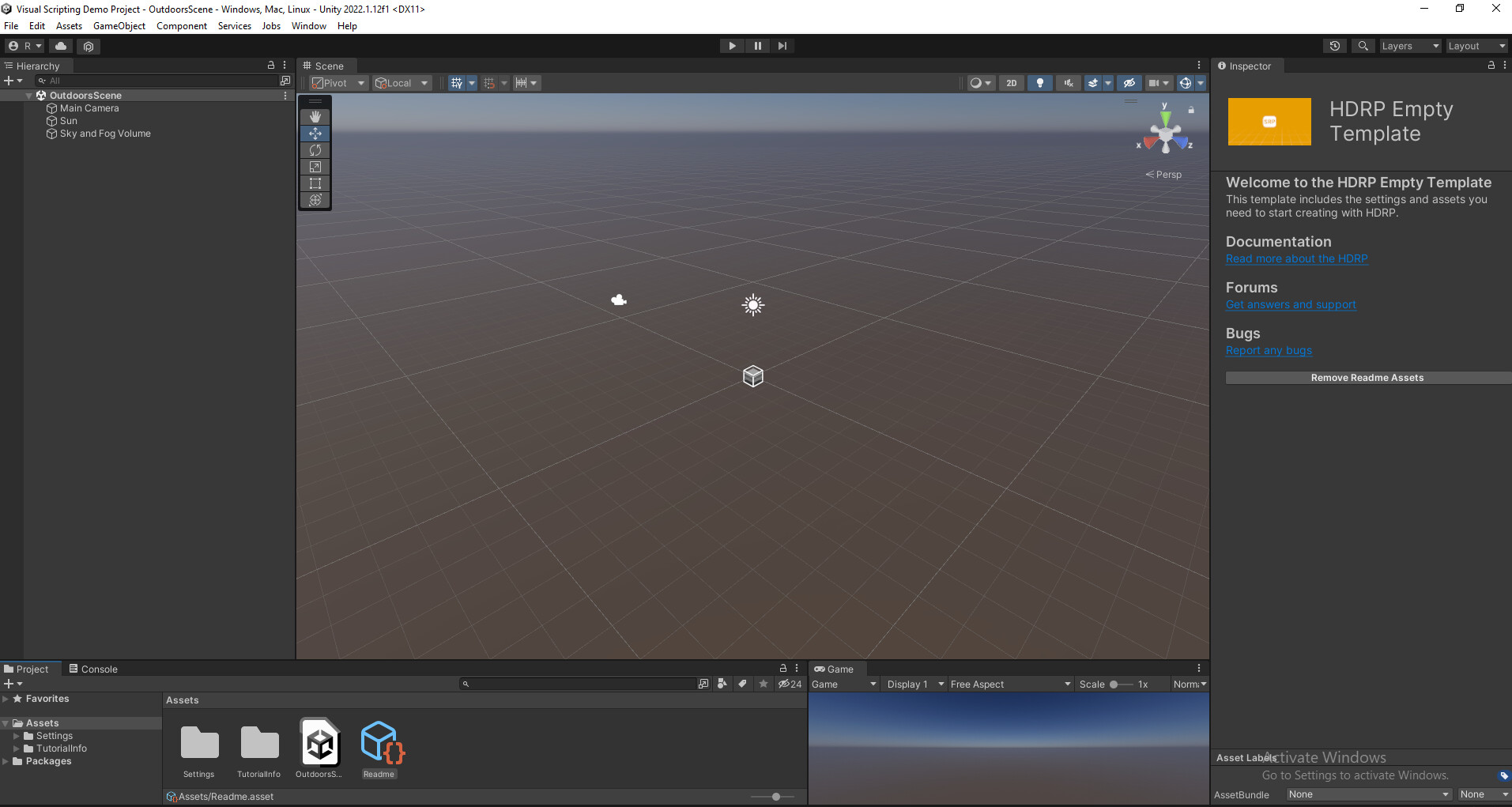This screenshot has width=1512, height=807.
Task: Click the Asset Labels tag icon
Action: point(1504,775)
